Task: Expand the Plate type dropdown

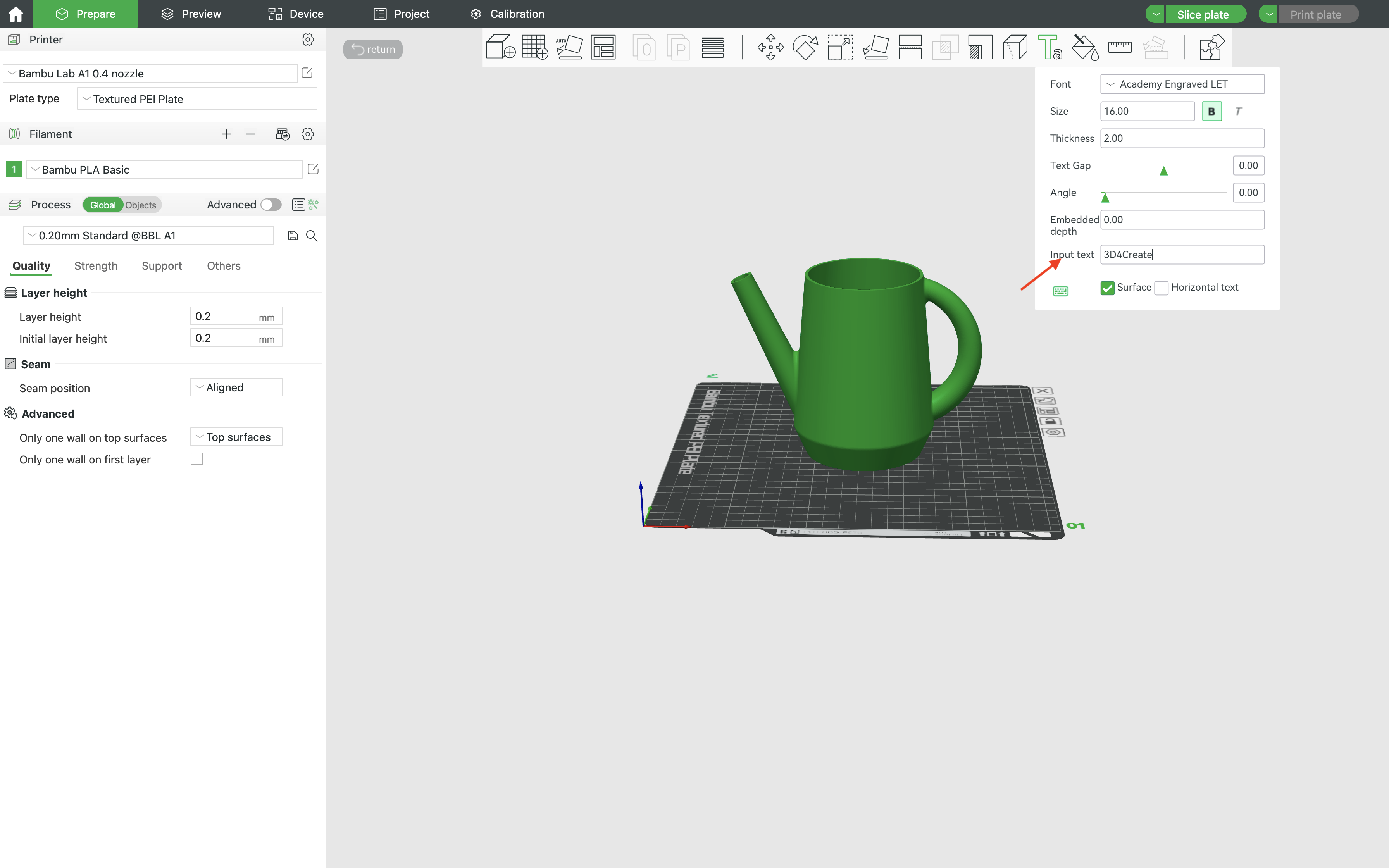Action: [x=197, y=99]
